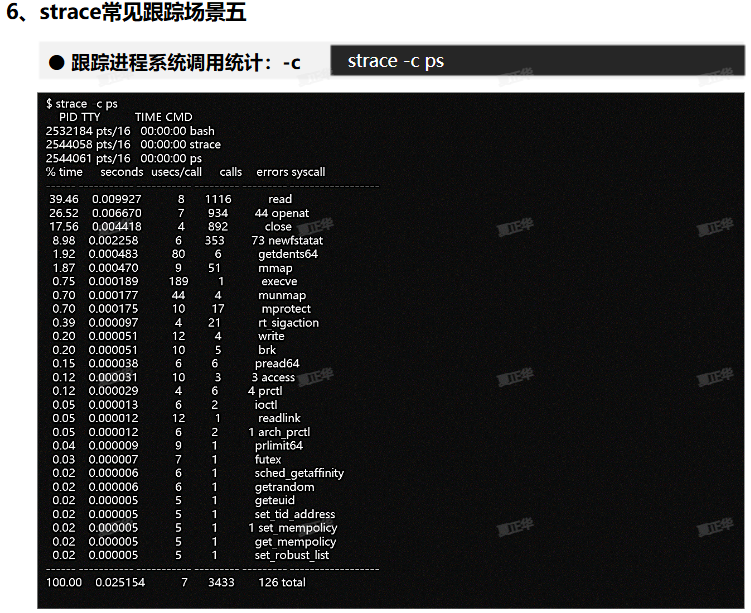Select the "strace -c ps" command box
This screenshot has height=613, width=751.
pos(536,61)
